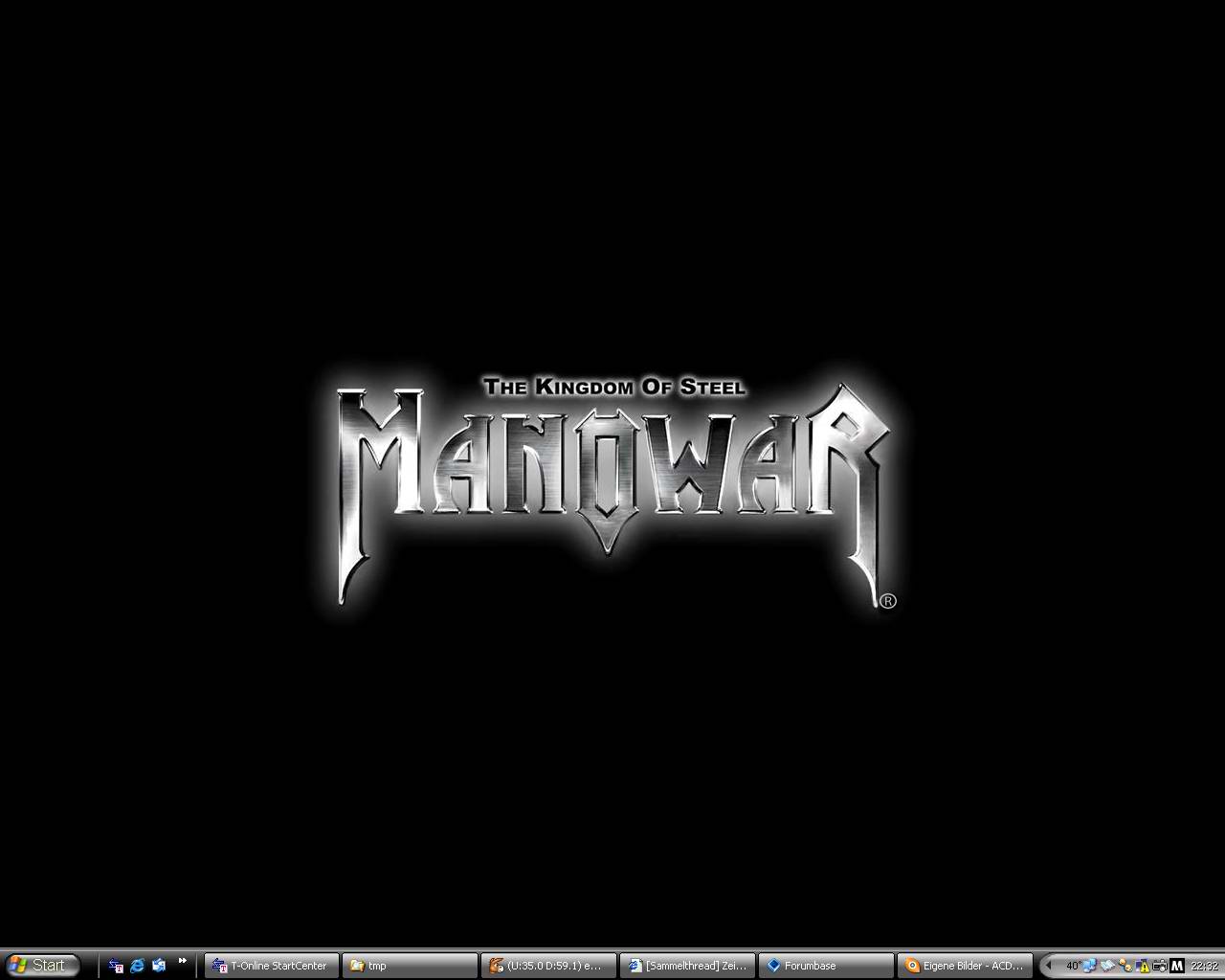This screenshot has width=1225, height=980.
Task: Open the Eigene Bilder ACDSee taskbar window
Action: (965, 966)
